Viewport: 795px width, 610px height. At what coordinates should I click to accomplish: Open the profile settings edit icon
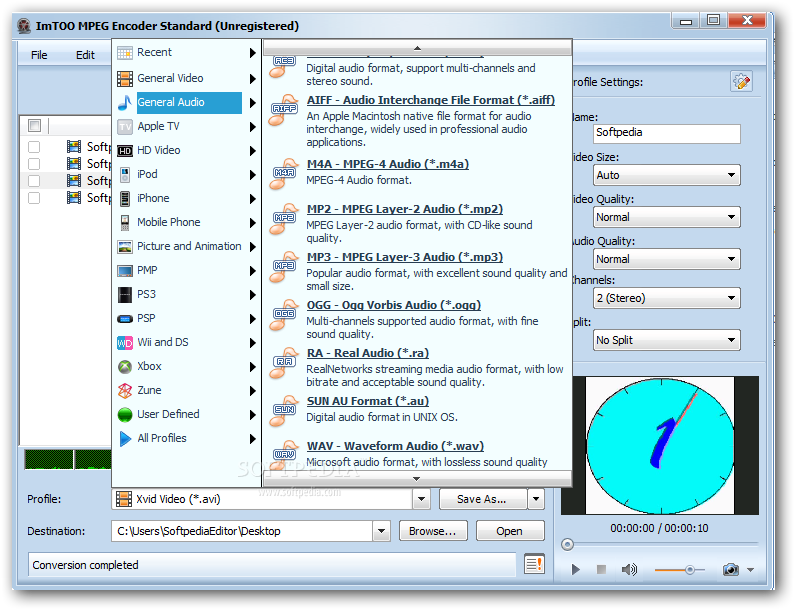pyautogui.click(x=741, y=82)
